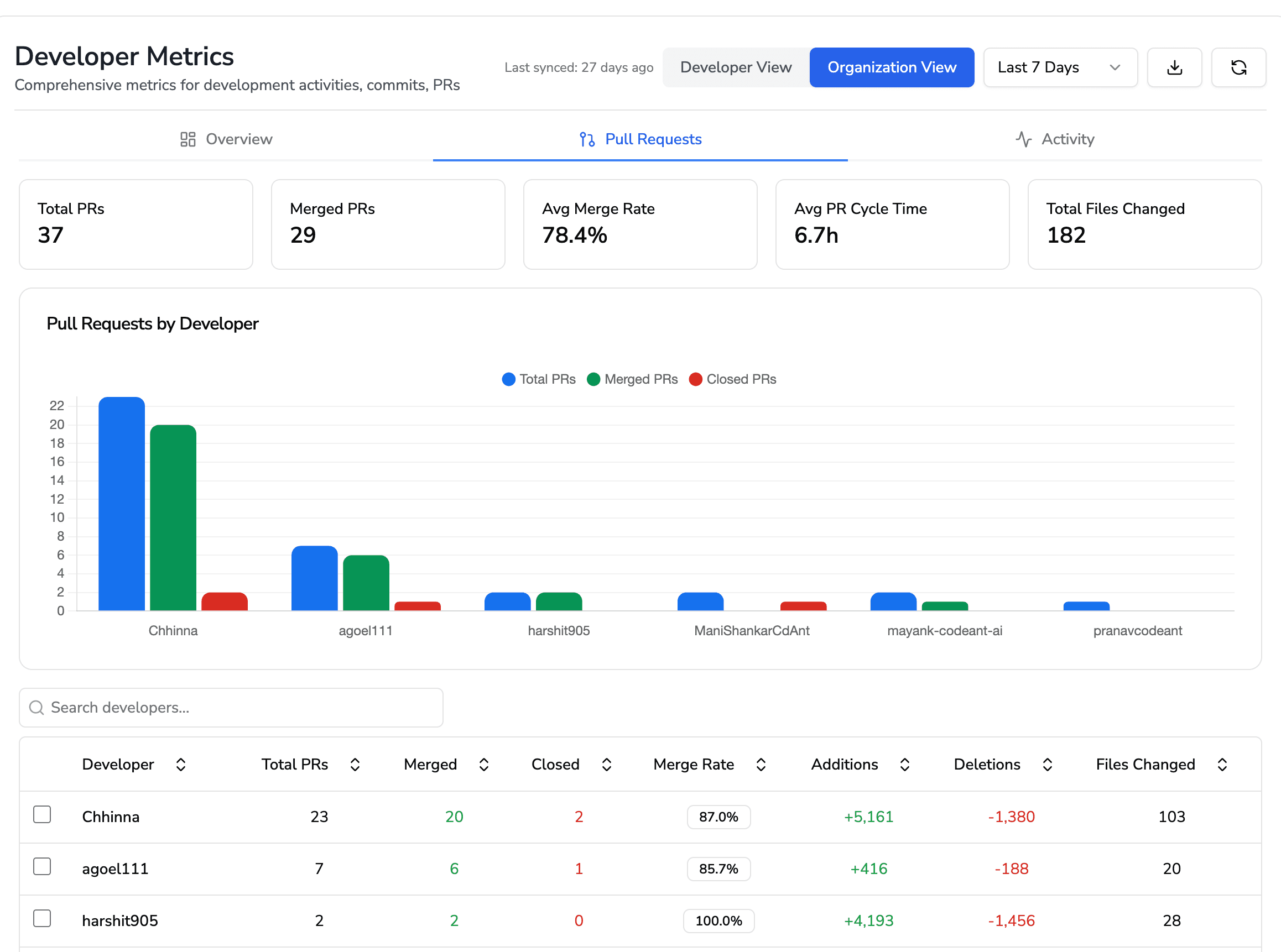Viewport: 1281px width, 952px height.
Task: Select Organization View button
Action: (x=891, y=67)
